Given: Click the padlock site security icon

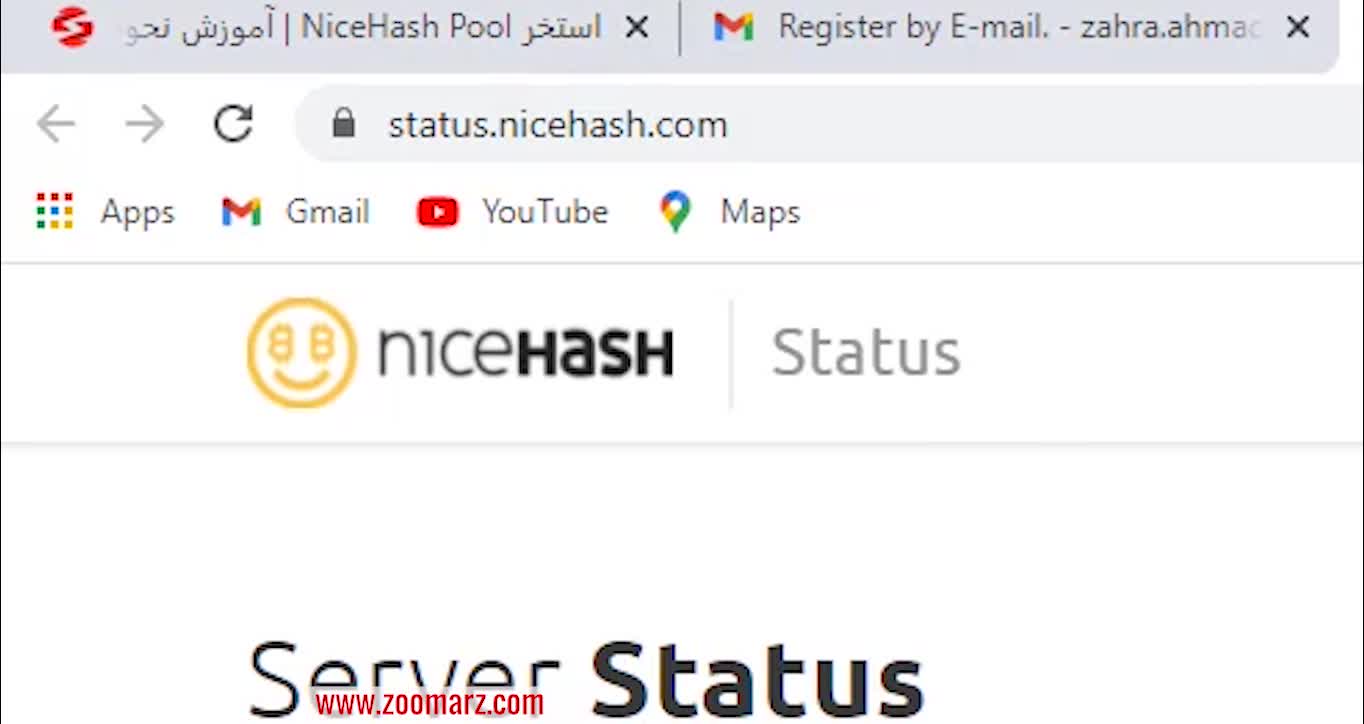Looking at the screenshot, I should (x=343, y=124).
